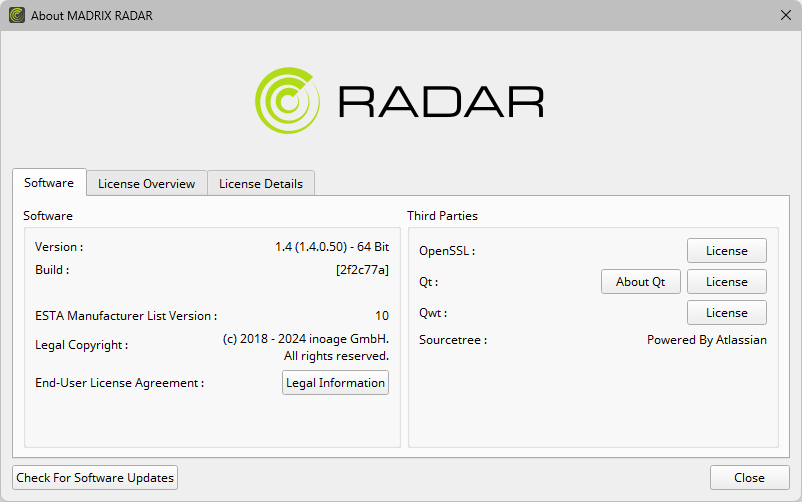Open Legal Information for the EULA

[335, 383]
